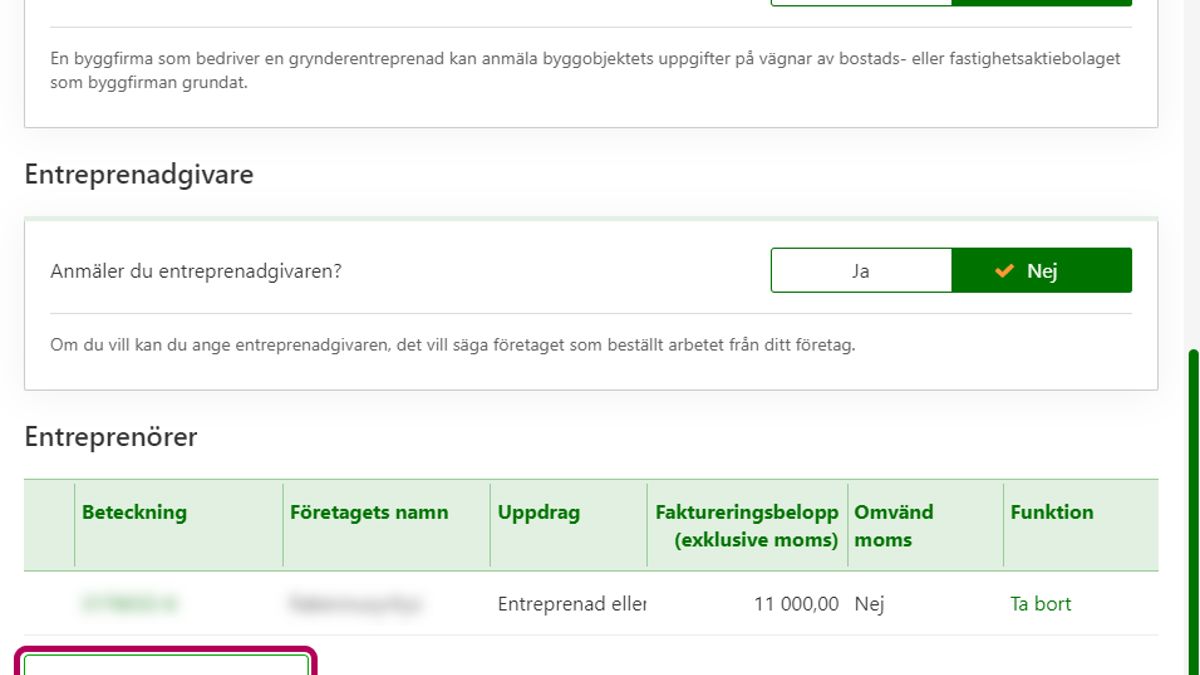Click the orange checkmark icon on Nej

point(1005,271)
